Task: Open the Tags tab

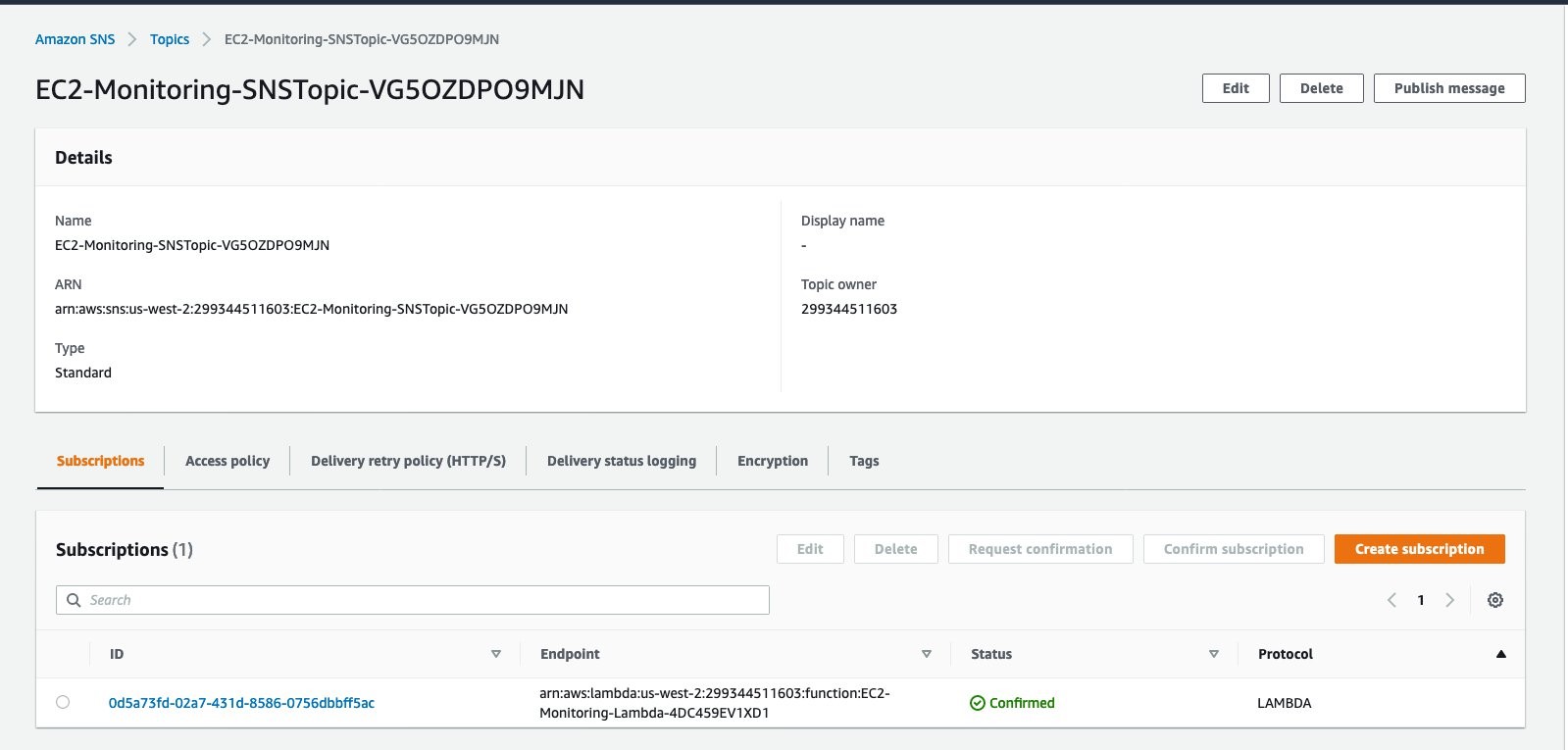Action: [x=864, y=461]
